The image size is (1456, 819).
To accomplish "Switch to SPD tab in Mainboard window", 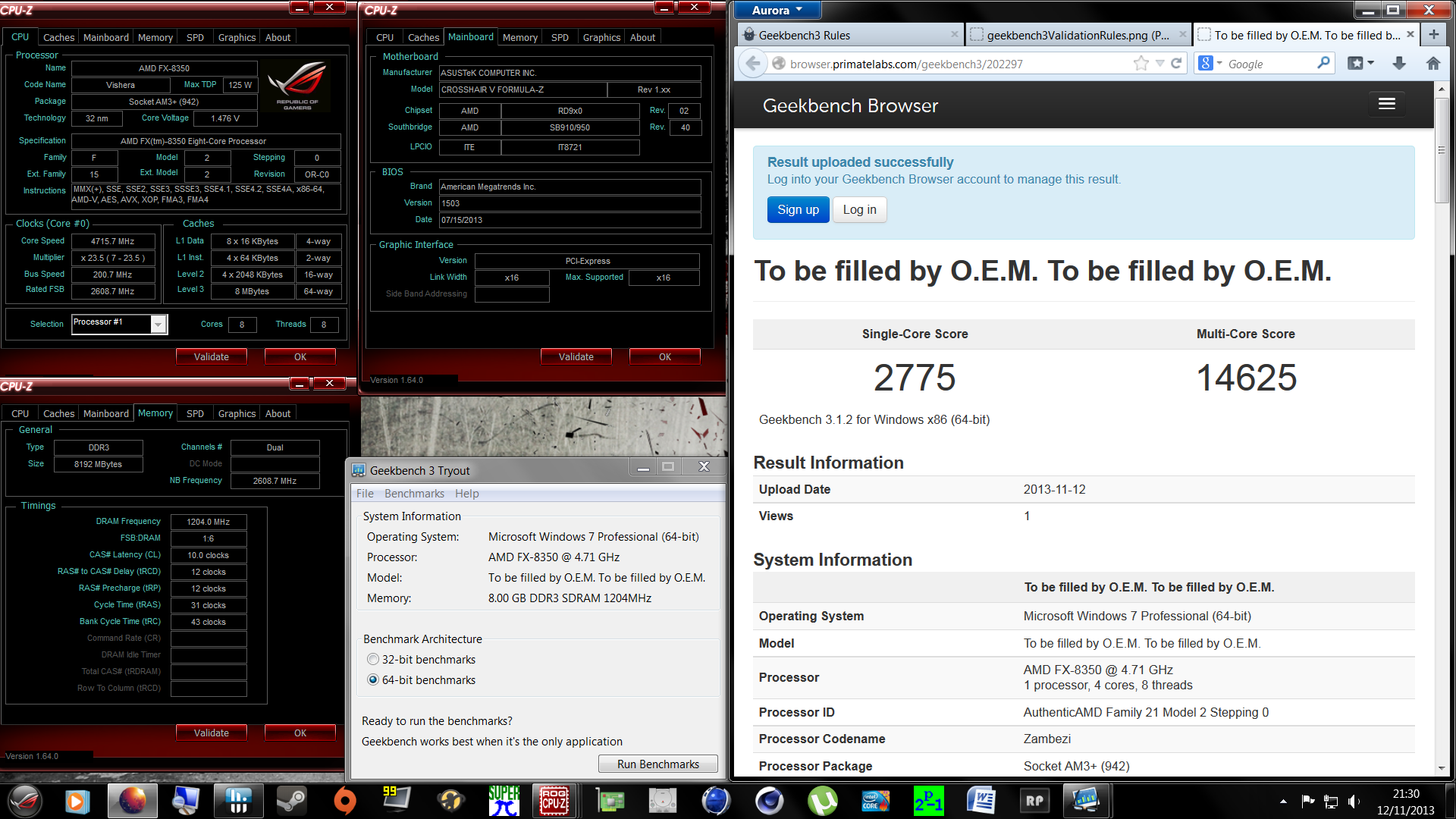I will coord(560,37).
